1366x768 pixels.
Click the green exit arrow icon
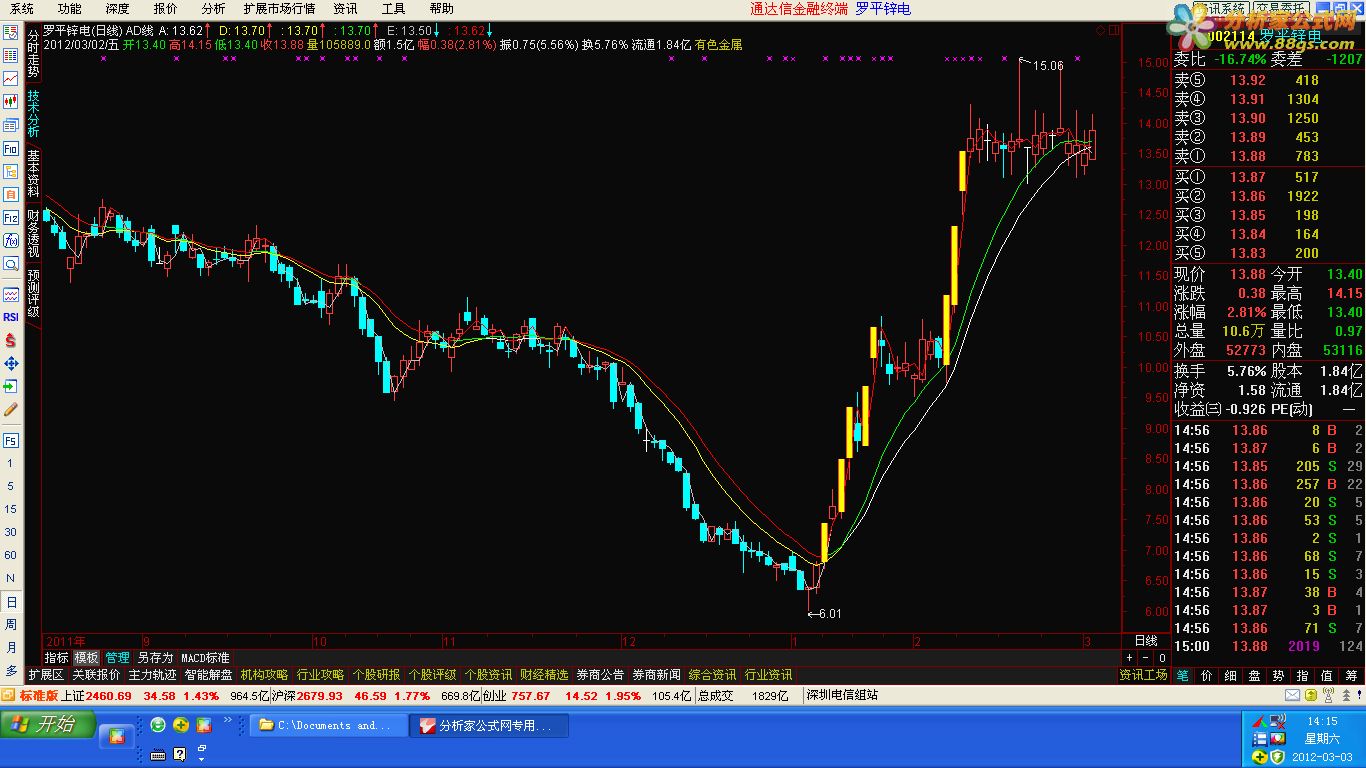tap(11, 387)
